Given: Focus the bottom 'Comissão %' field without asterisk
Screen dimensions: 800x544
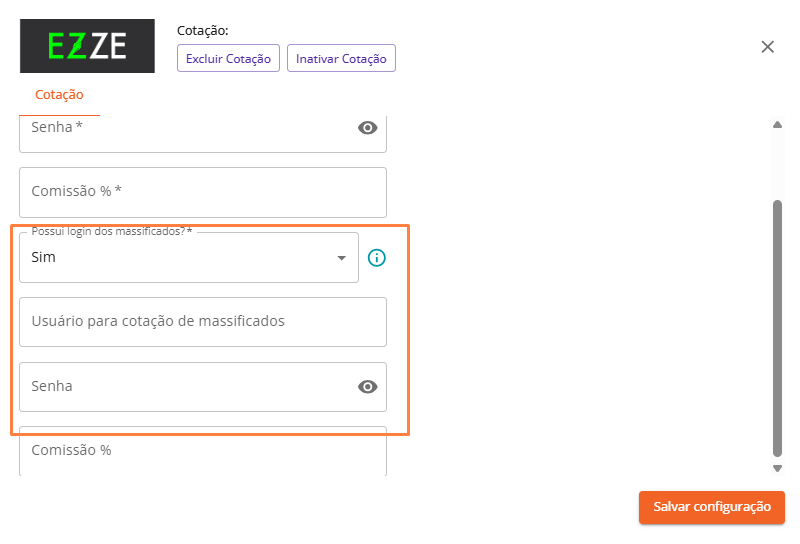Looking at the screenshot, I should point(203,451).
